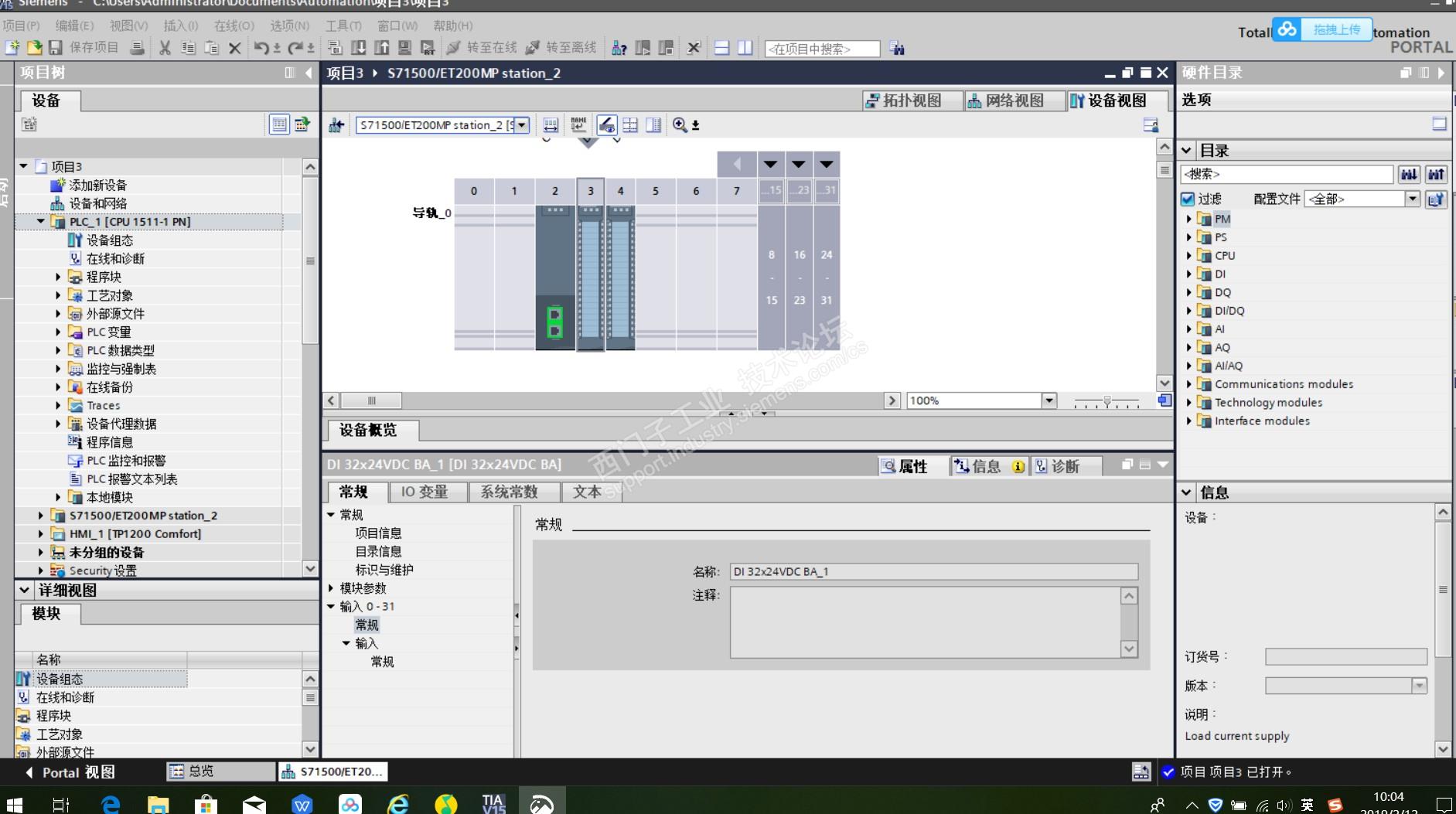Viewport: 1456px width, 814px height.
Task: Go offline (转至离线)
Action: coord(561,48)
